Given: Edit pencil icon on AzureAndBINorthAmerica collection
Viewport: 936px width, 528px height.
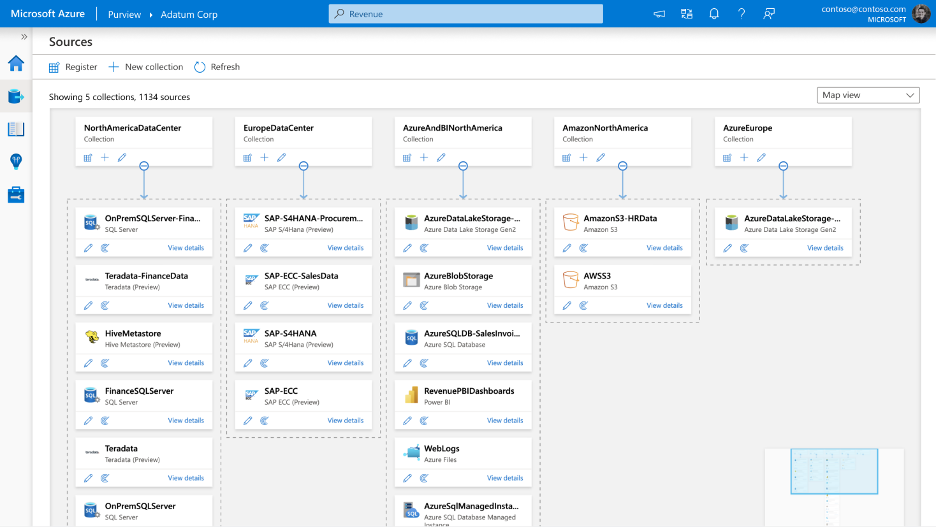Looking at the screenshot, I should coord(441,158).
